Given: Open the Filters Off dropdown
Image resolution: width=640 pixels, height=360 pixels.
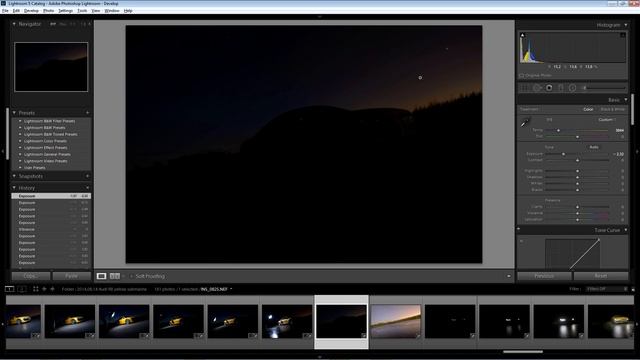Looking at the screenshot, I should tap(606, 289).
